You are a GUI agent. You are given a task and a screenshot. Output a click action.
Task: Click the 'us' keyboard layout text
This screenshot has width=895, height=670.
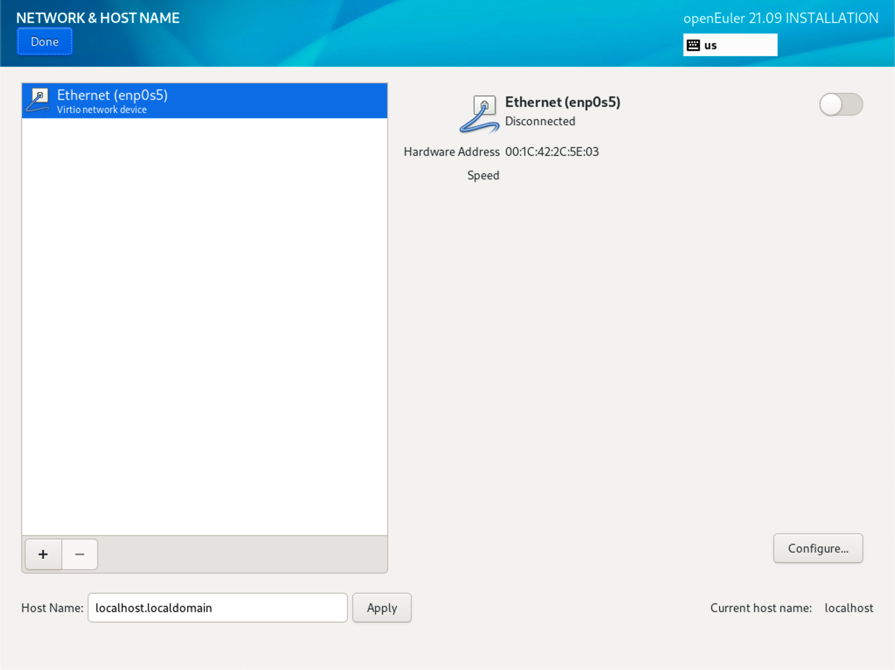711,45
